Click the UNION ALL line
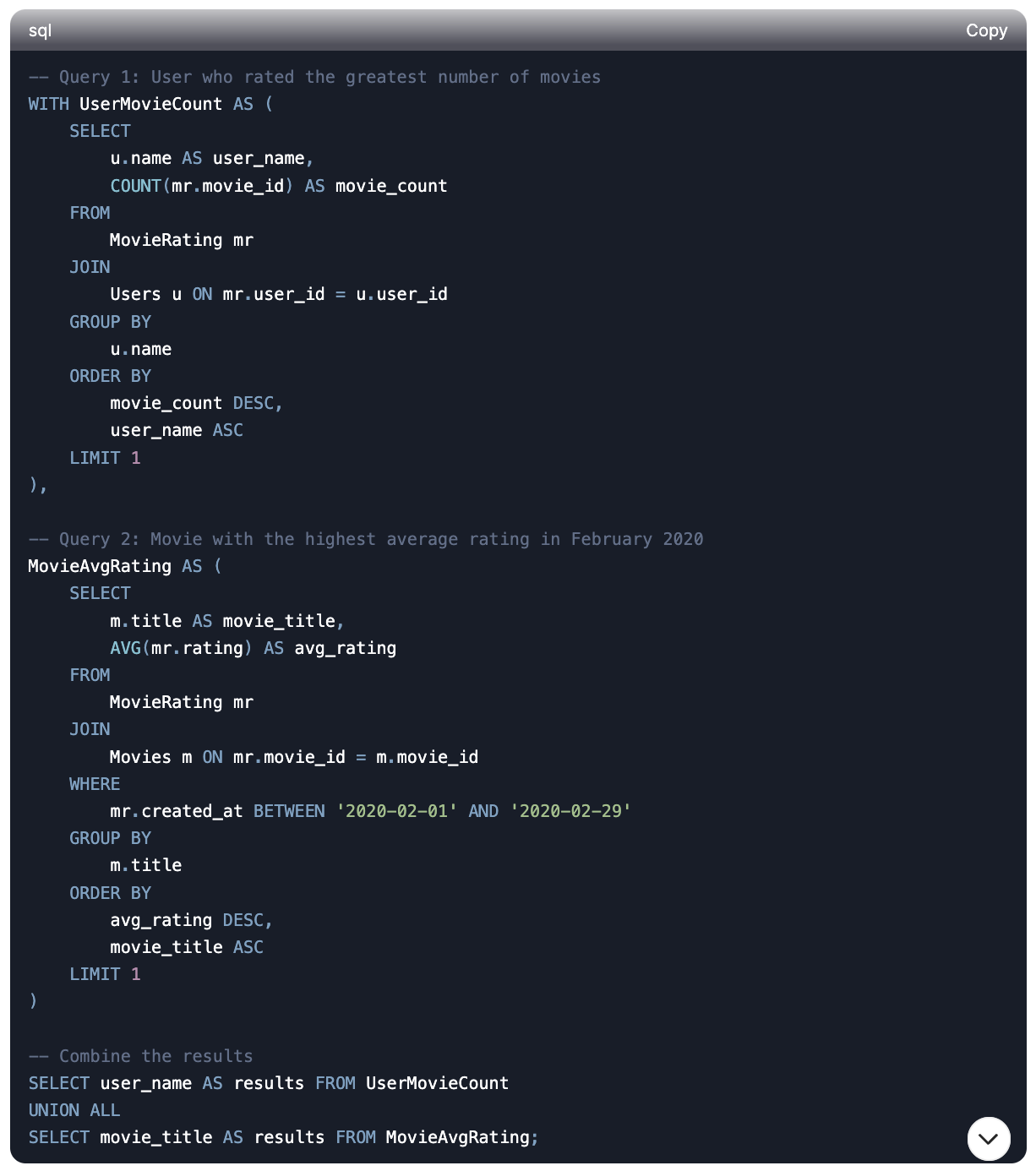Screen dimensions: 1036x1171 (x=74, y=1110)
